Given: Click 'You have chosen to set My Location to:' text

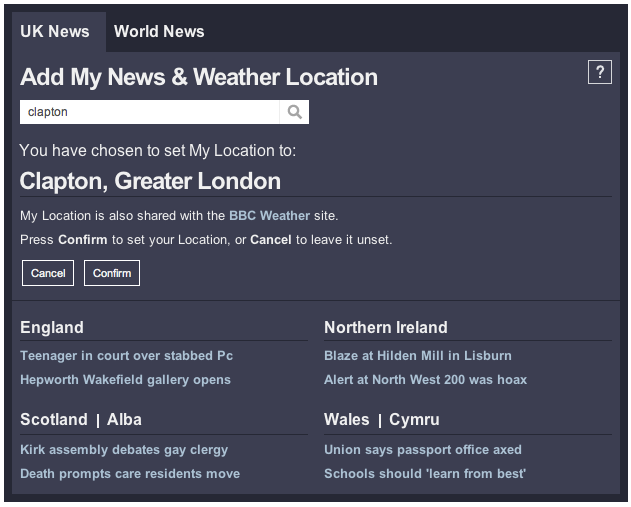Looking at the screenshot, I should 158,150.
